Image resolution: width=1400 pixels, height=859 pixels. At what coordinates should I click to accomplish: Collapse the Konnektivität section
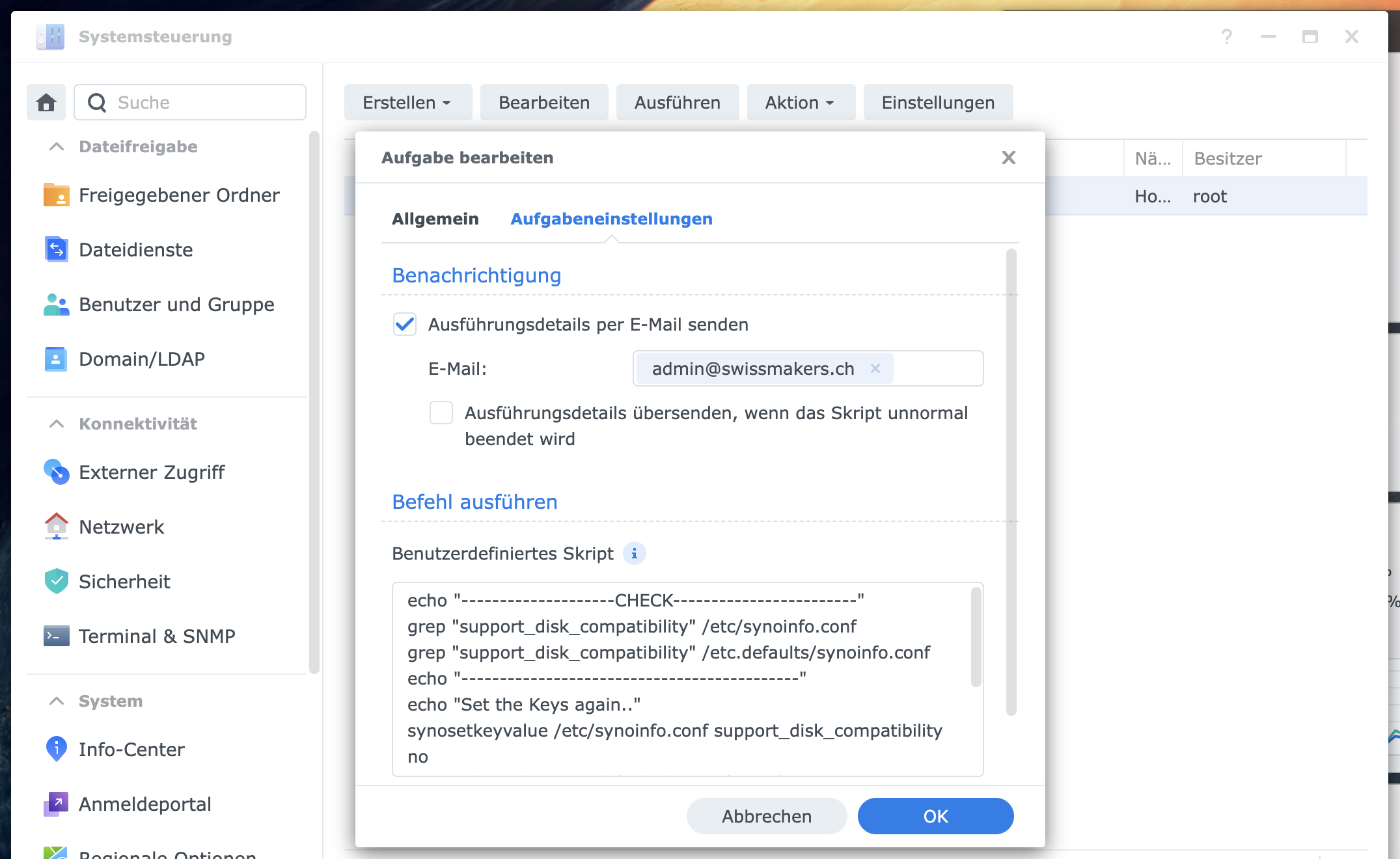(x=57, y=424)
